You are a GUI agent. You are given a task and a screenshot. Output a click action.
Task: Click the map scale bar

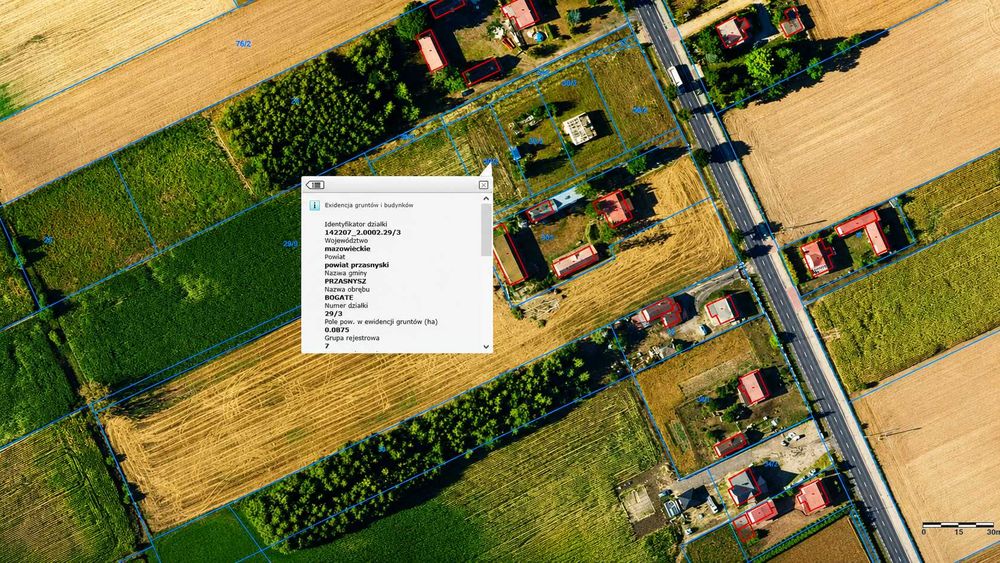coord(958,525)
